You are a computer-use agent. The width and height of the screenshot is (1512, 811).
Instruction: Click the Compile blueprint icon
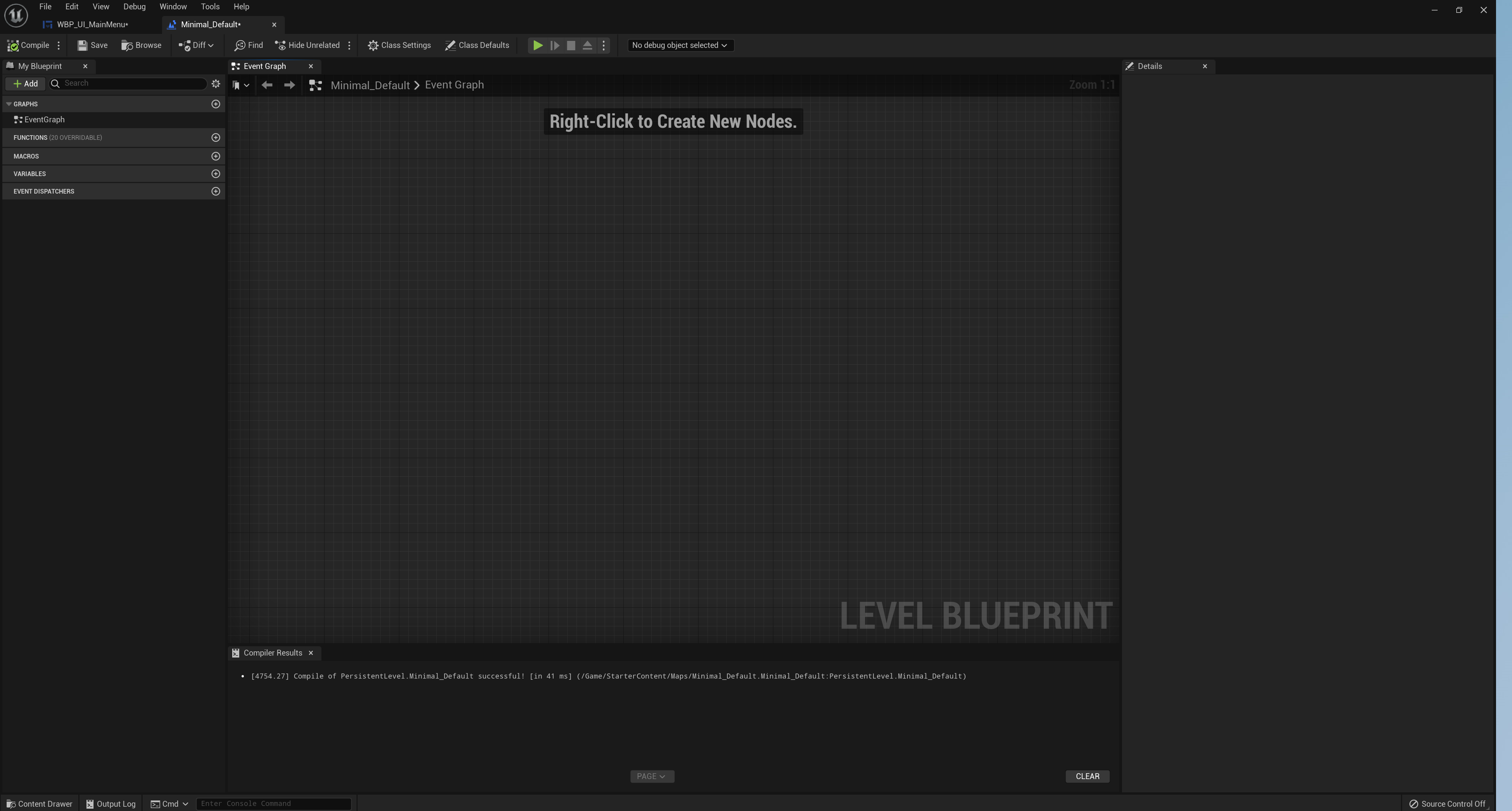pyautogui.click(x=13, y=45)
